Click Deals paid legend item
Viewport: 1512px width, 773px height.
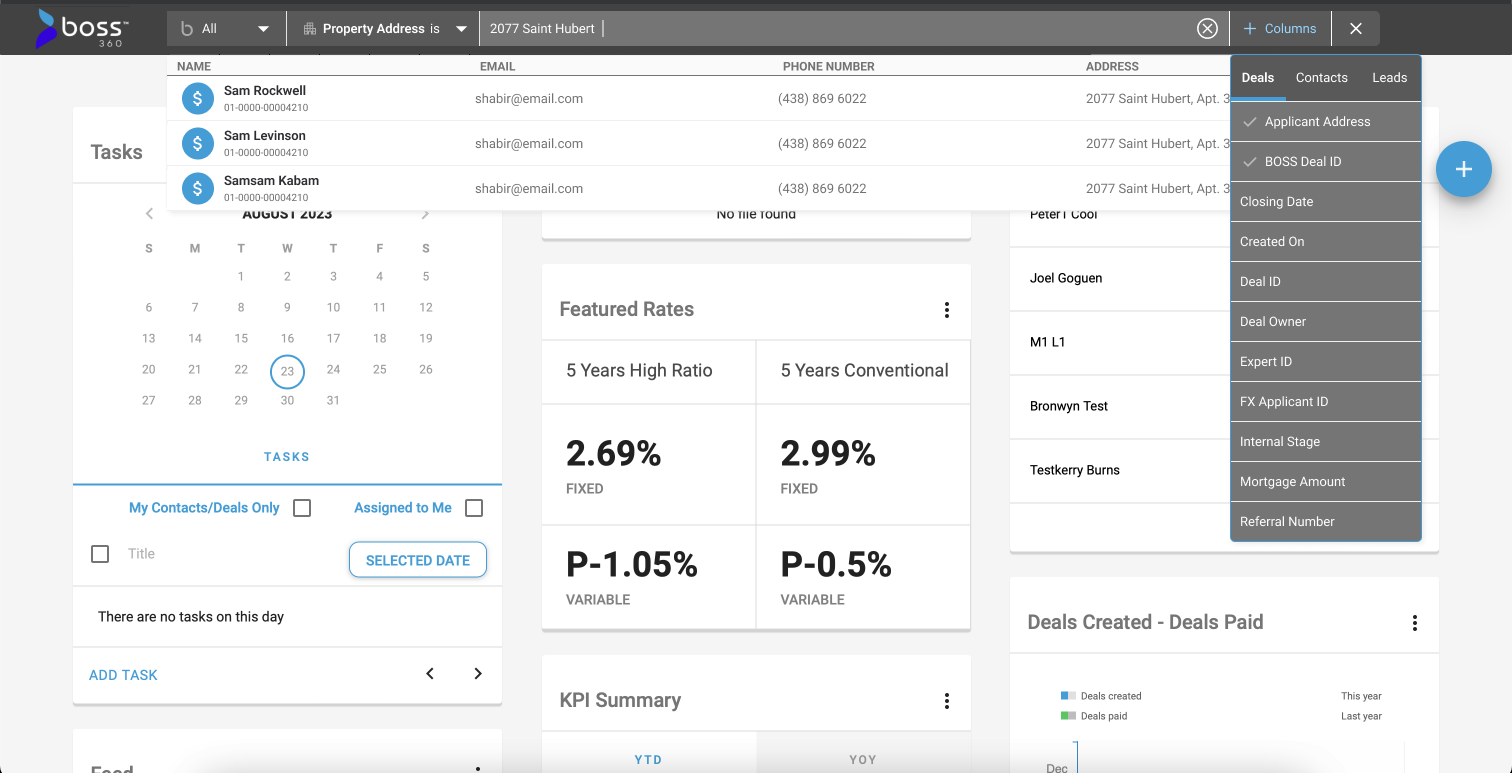point(1096,716)
